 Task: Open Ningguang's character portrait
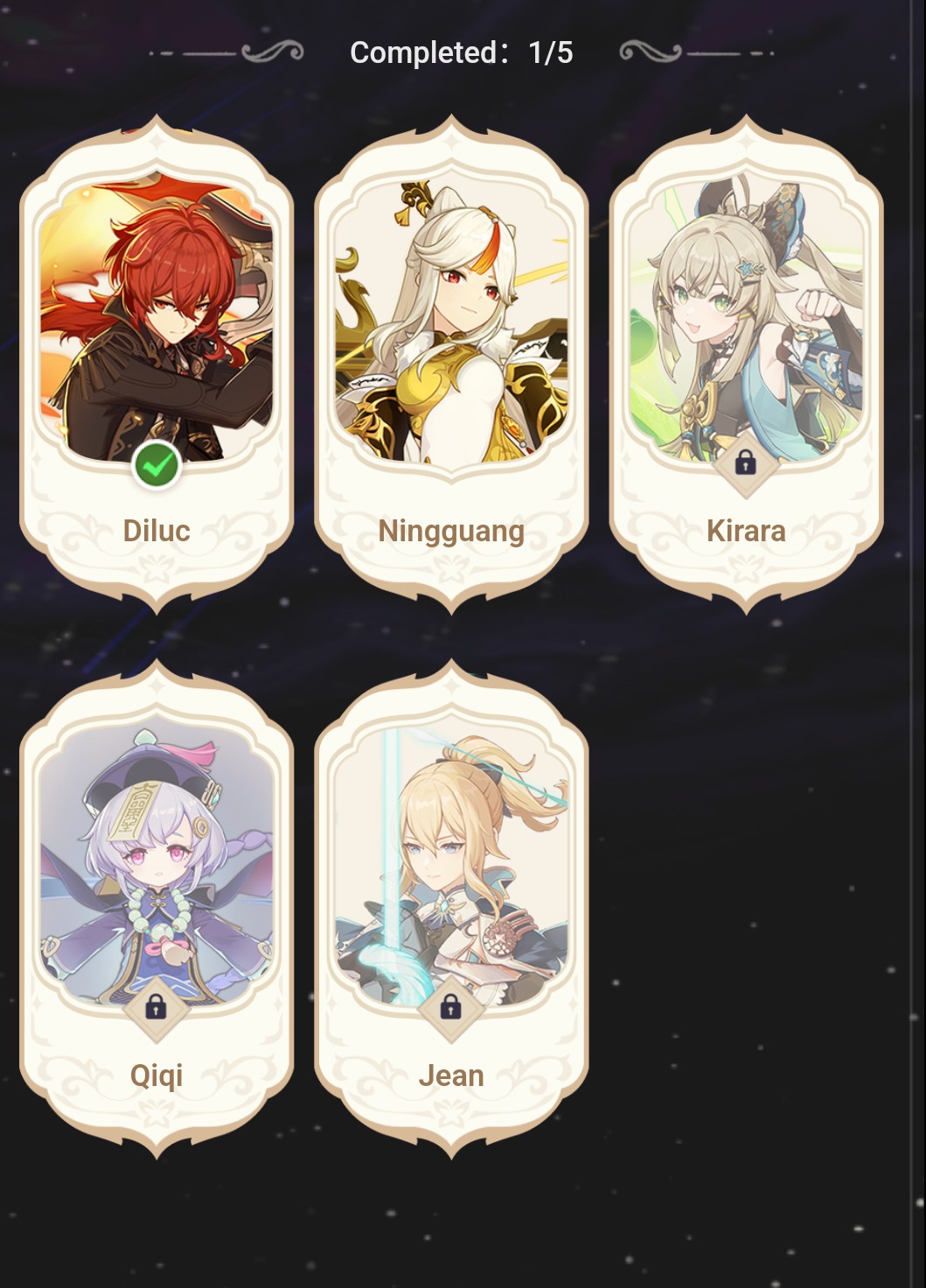click(x=451, y=322)
